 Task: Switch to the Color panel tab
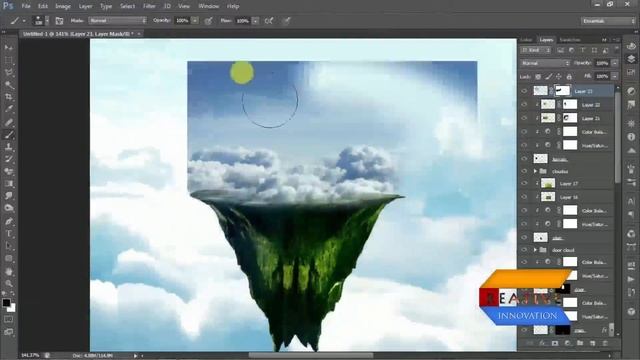[527, 40]
